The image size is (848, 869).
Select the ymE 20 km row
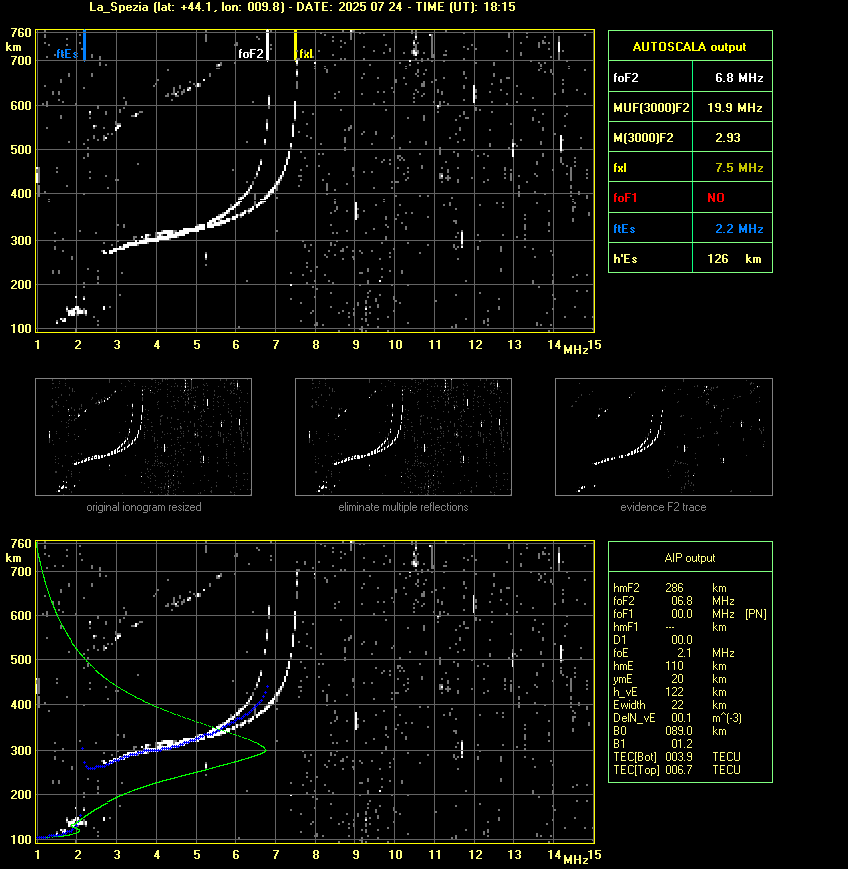[670, 679]
